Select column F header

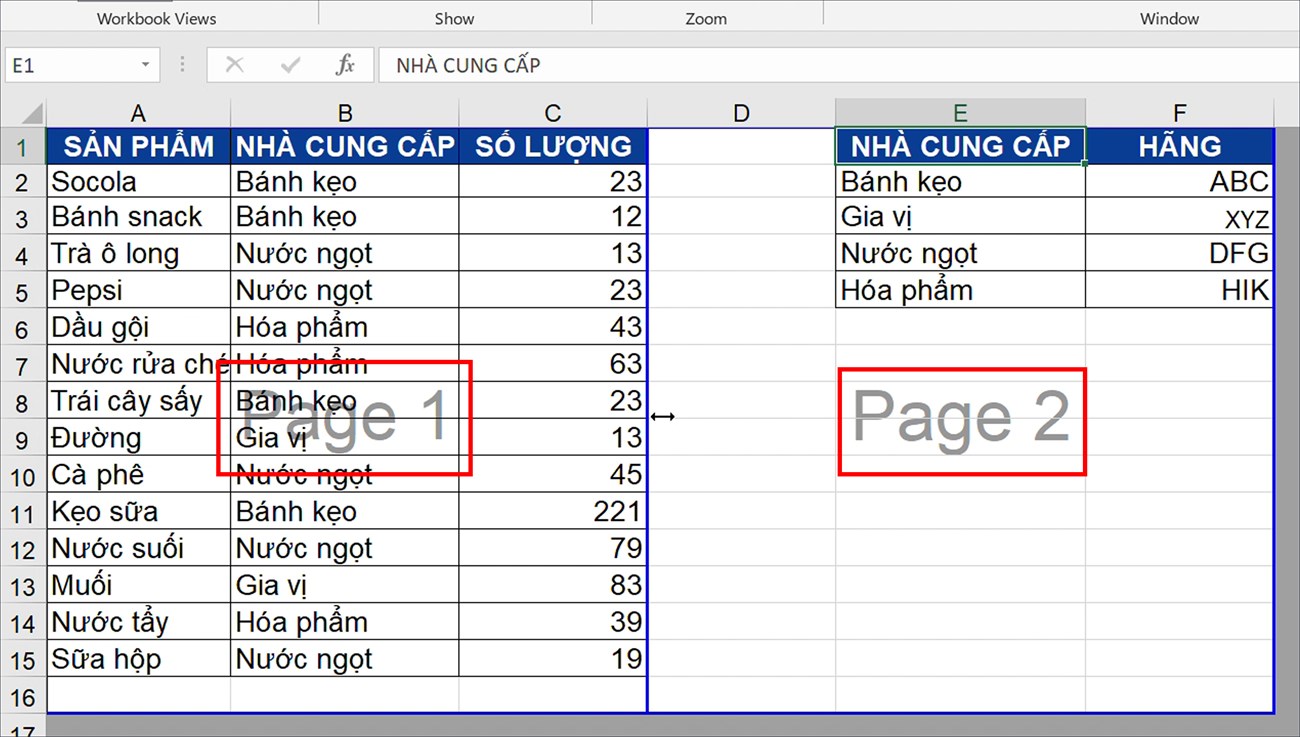pyautogui.click(x=1180, y=113)
